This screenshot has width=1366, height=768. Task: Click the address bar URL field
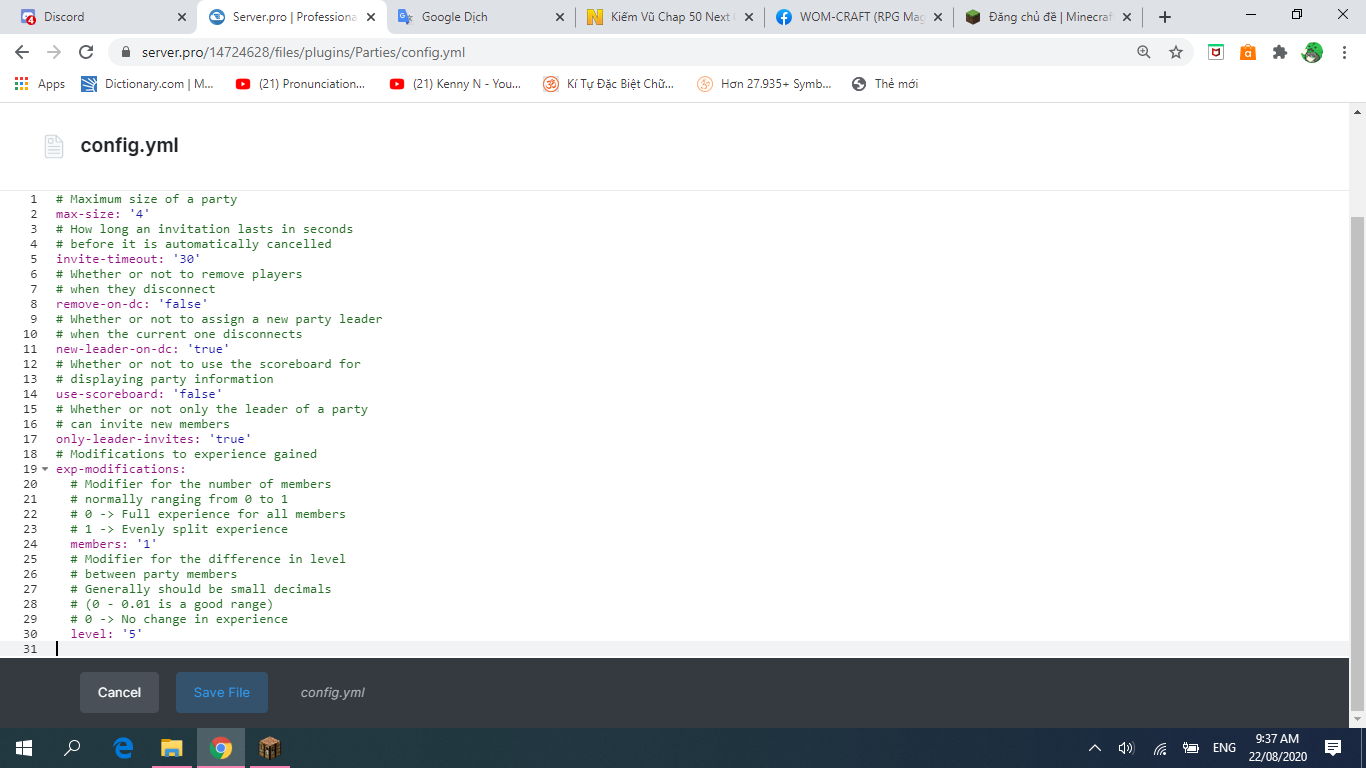click(620, 52)
